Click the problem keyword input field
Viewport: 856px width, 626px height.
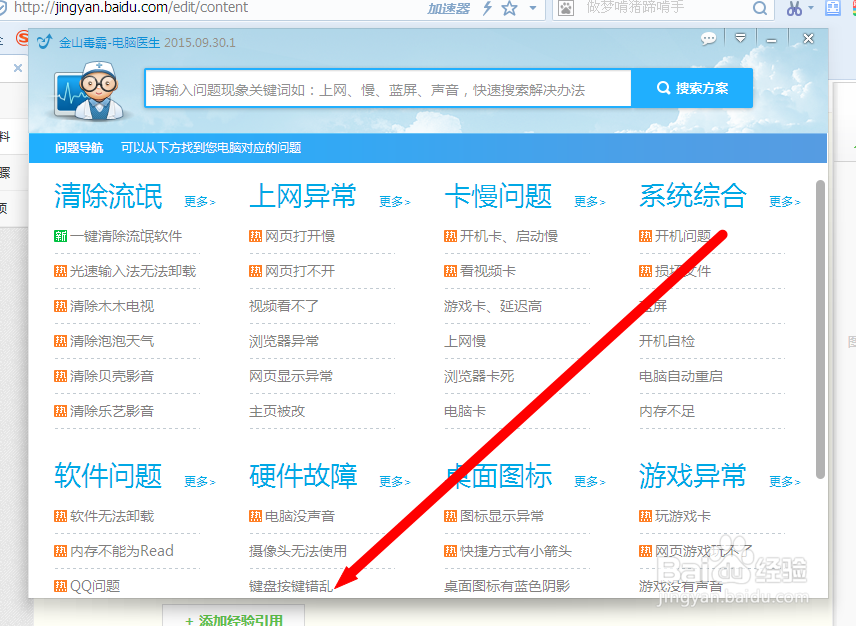(388, 88)
